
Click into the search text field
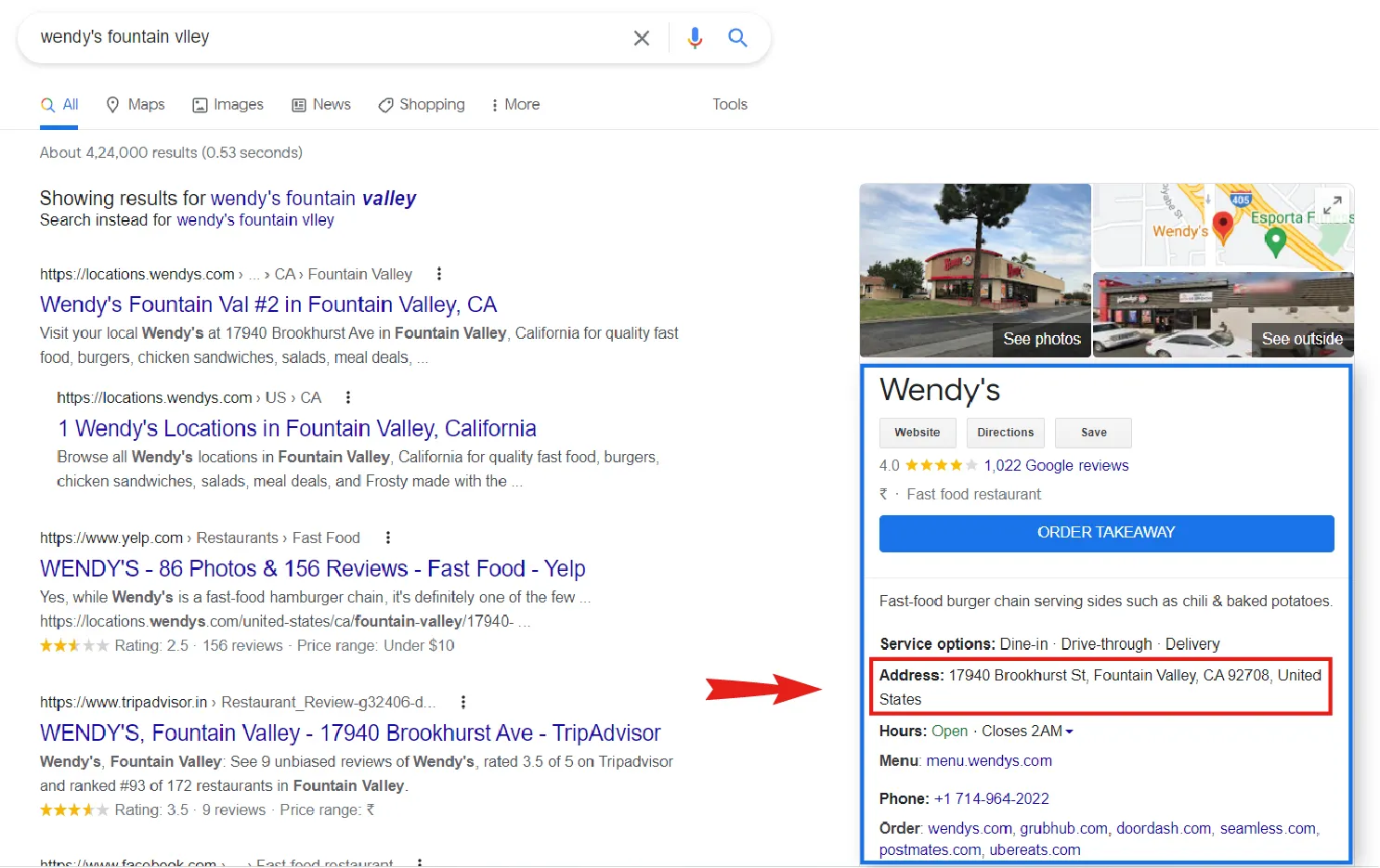coord(325,37)
